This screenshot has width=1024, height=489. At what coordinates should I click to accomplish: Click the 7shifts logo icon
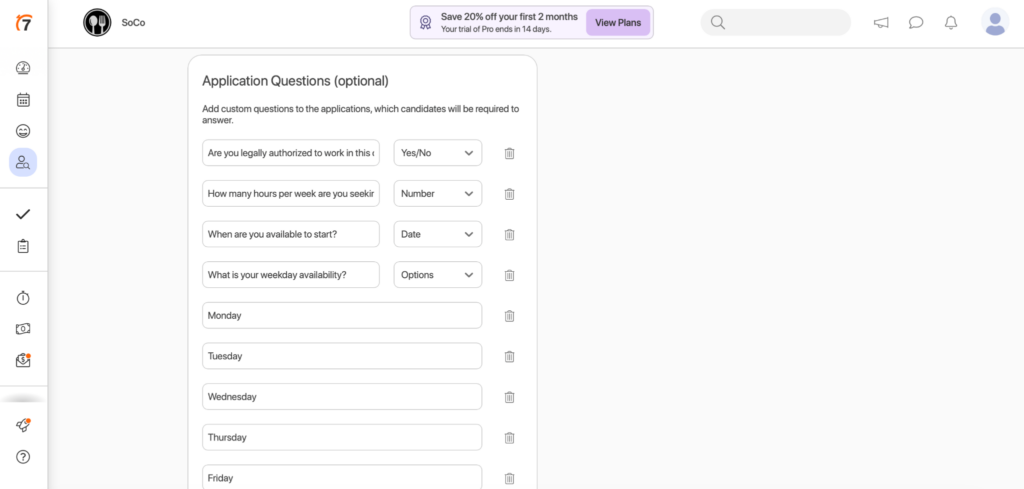tap(24, 22)
